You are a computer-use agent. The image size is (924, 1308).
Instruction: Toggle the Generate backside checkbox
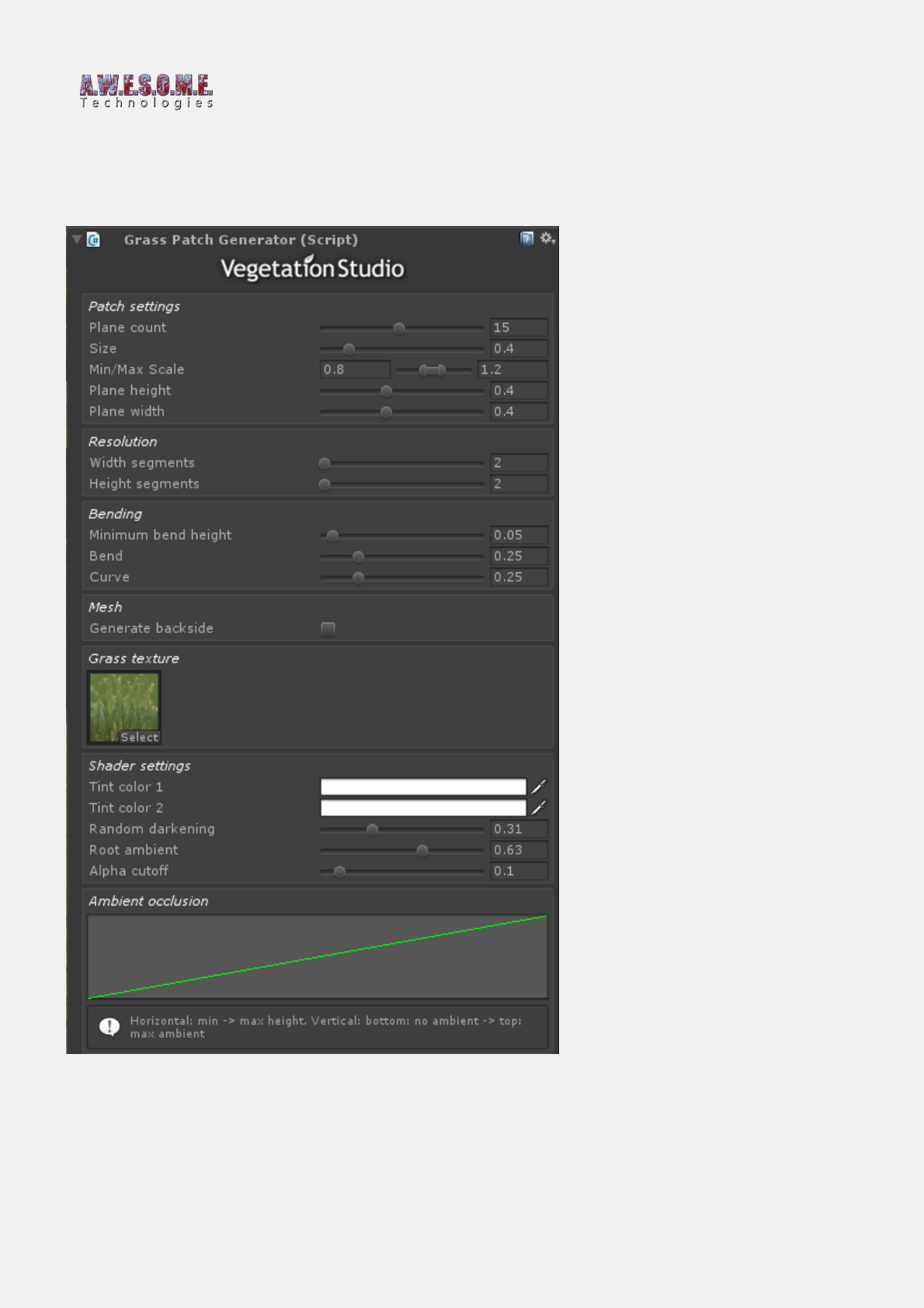[328, 628]
